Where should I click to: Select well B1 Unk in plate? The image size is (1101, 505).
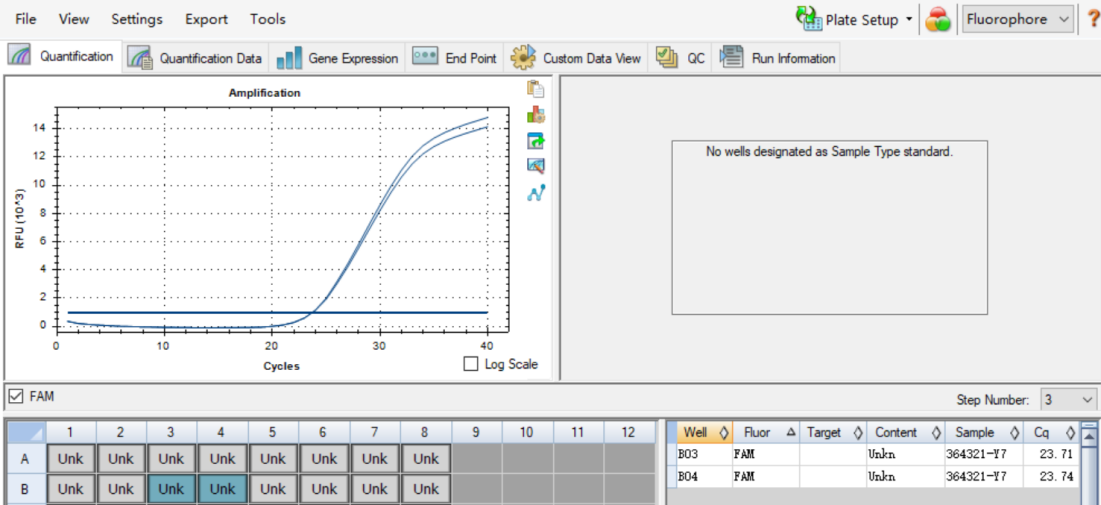tap(70, 489)
